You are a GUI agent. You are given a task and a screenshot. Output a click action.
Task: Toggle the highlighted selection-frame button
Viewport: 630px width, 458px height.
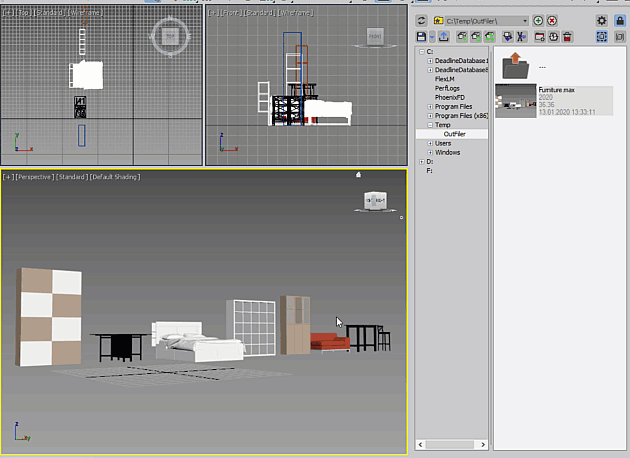click(x=601, y=37)
